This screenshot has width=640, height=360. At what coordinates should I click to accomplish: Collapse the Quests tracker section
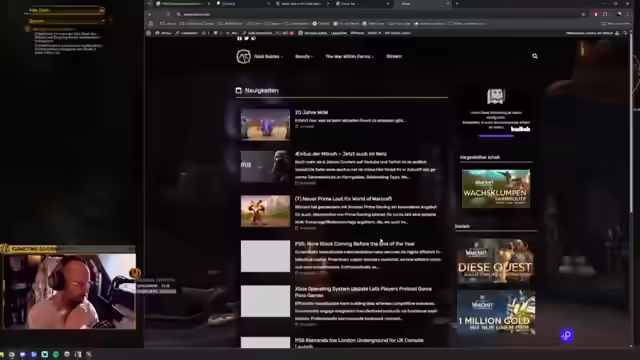(103, 20)
